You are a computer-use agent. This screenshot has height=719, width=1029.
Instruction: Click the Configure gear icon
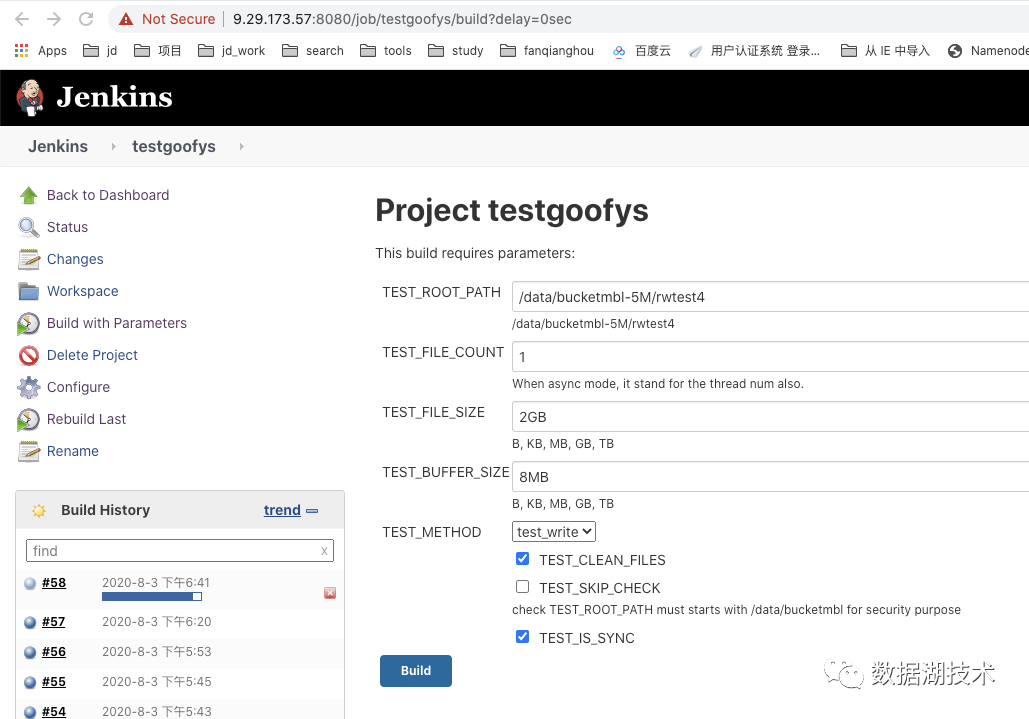28,387
